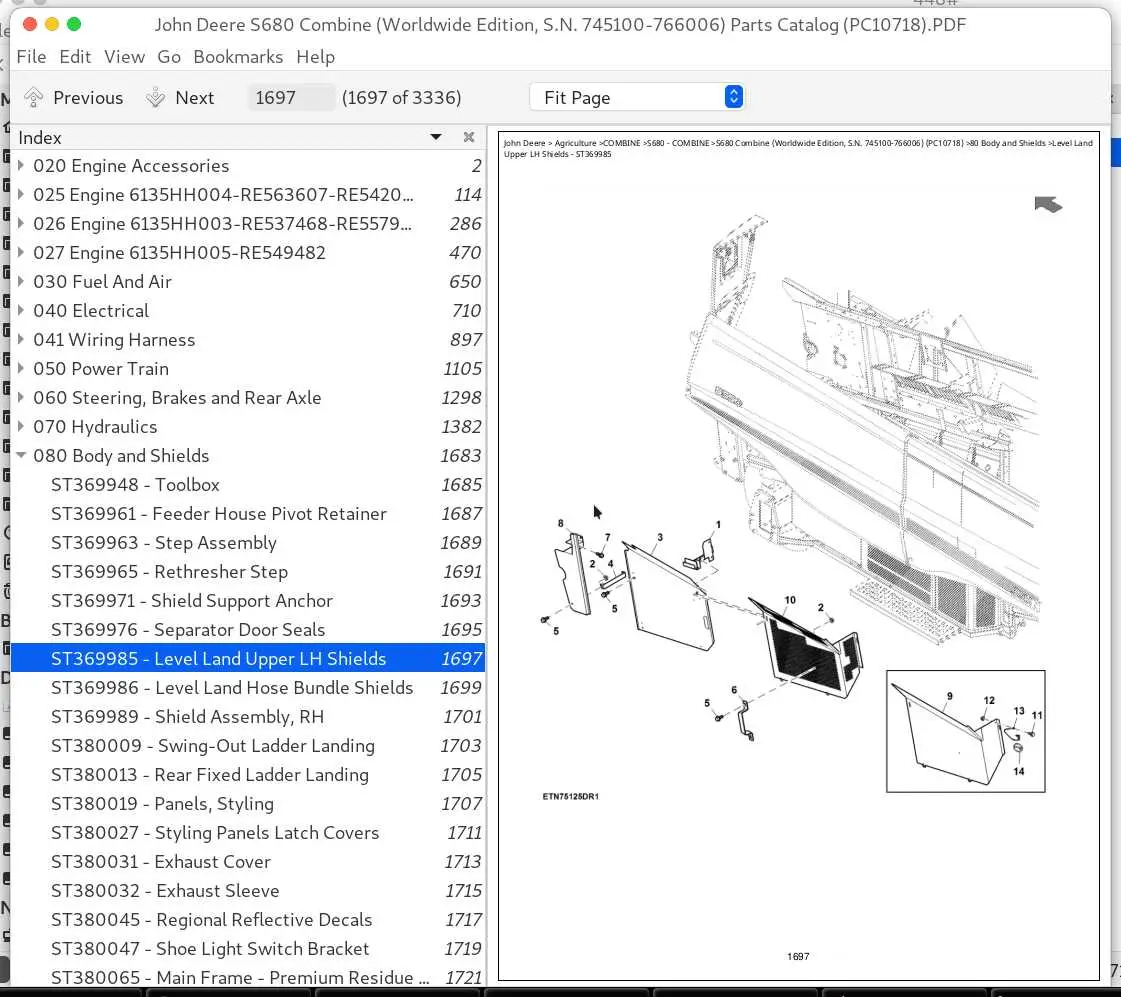
Task: Click the red close window button
Action: pyautogui.click(x=30, y=24)
